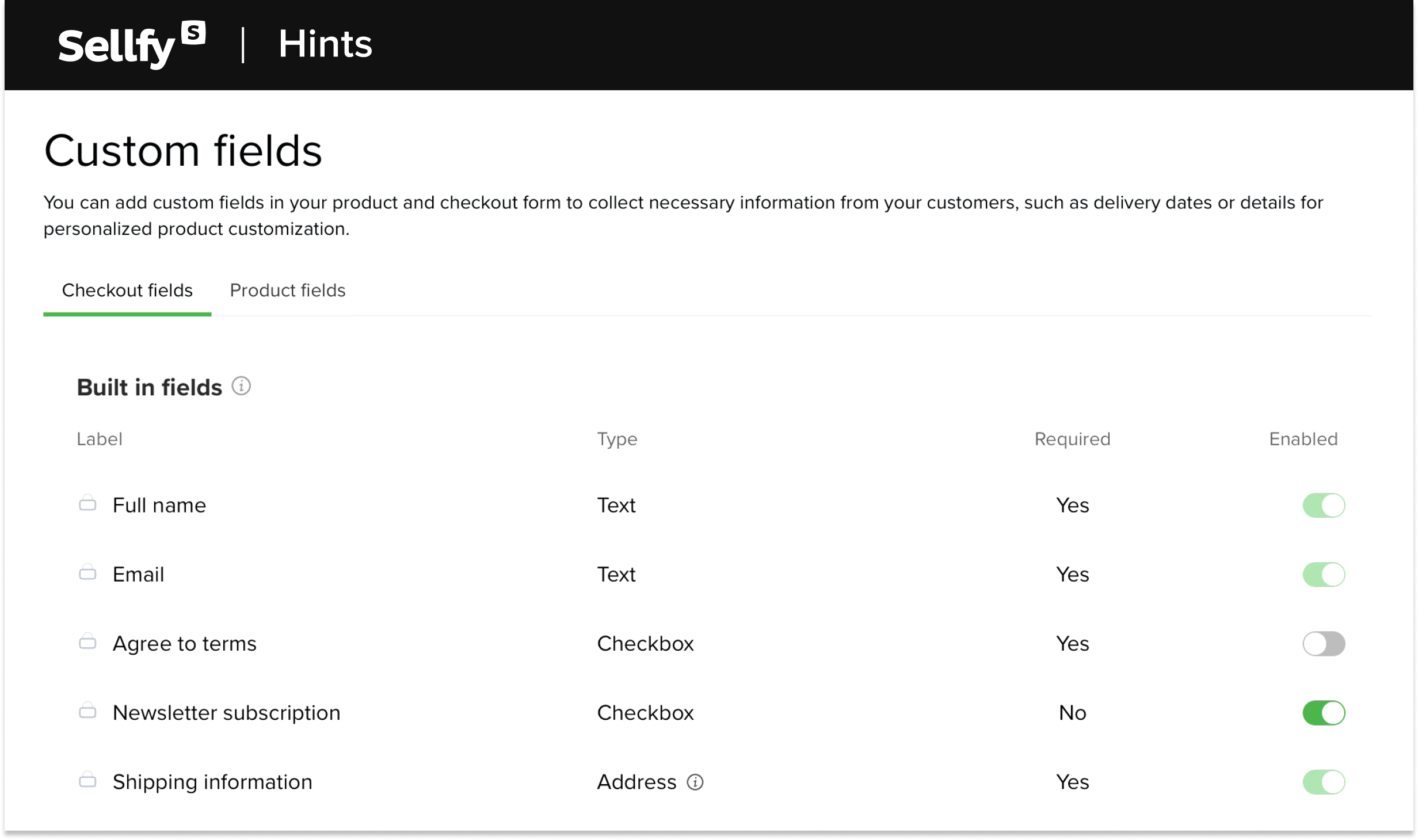Toggle the Shipping information enabled switch
1418x840 pixels.
coord(1324,782)
